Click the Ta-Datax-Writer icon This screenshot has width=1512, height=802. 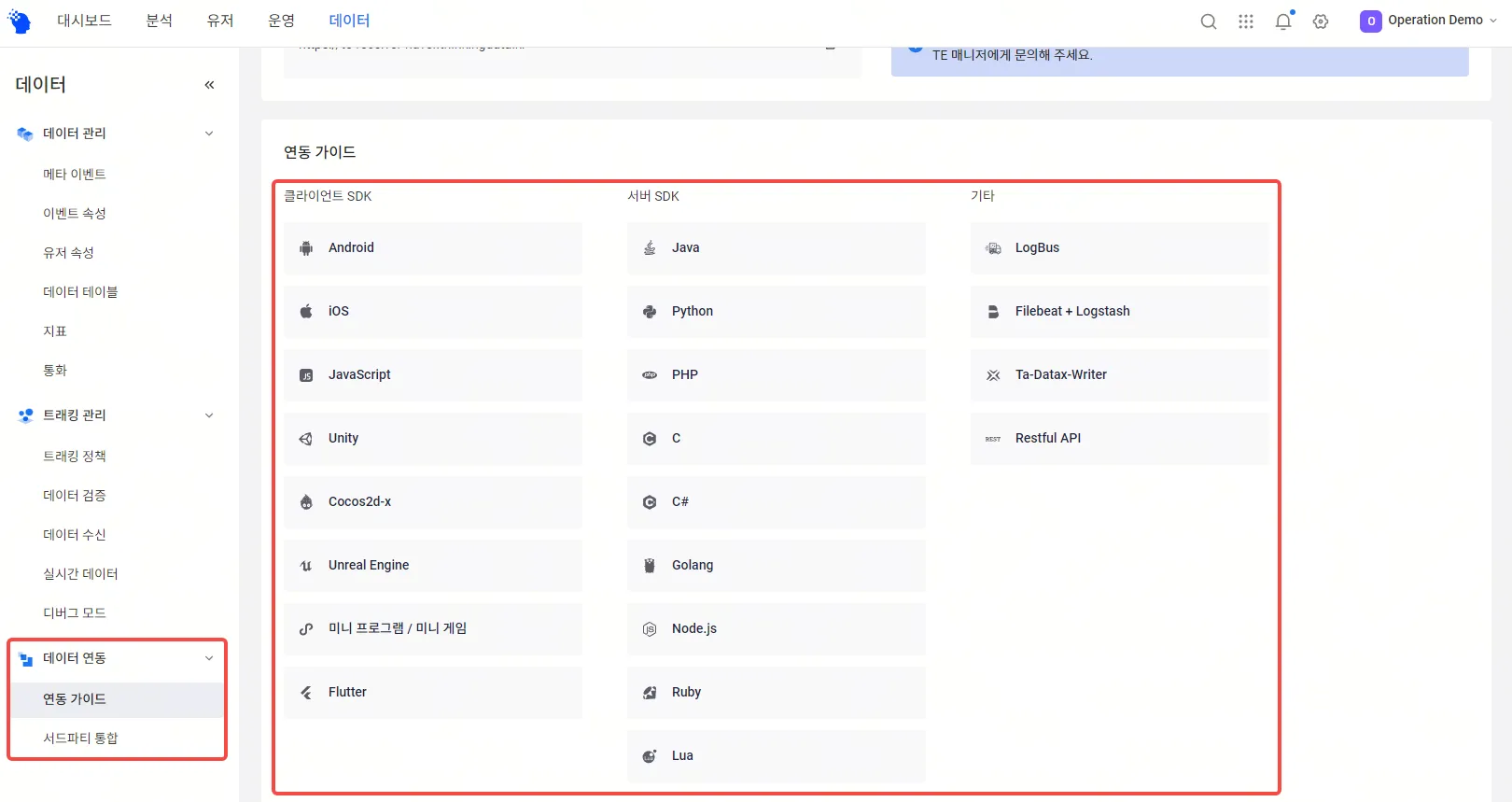993,375
